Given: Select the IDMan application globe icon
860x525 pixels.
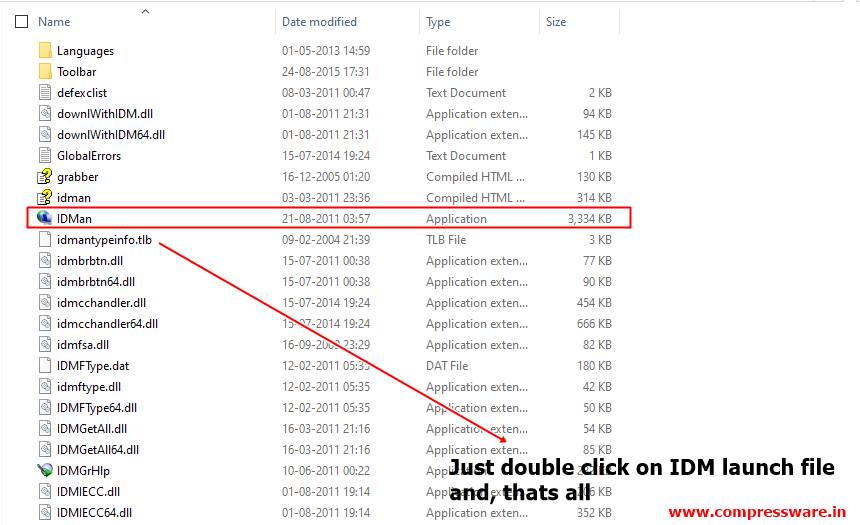Looking at the screenshot, I should [x=44, y=218].
